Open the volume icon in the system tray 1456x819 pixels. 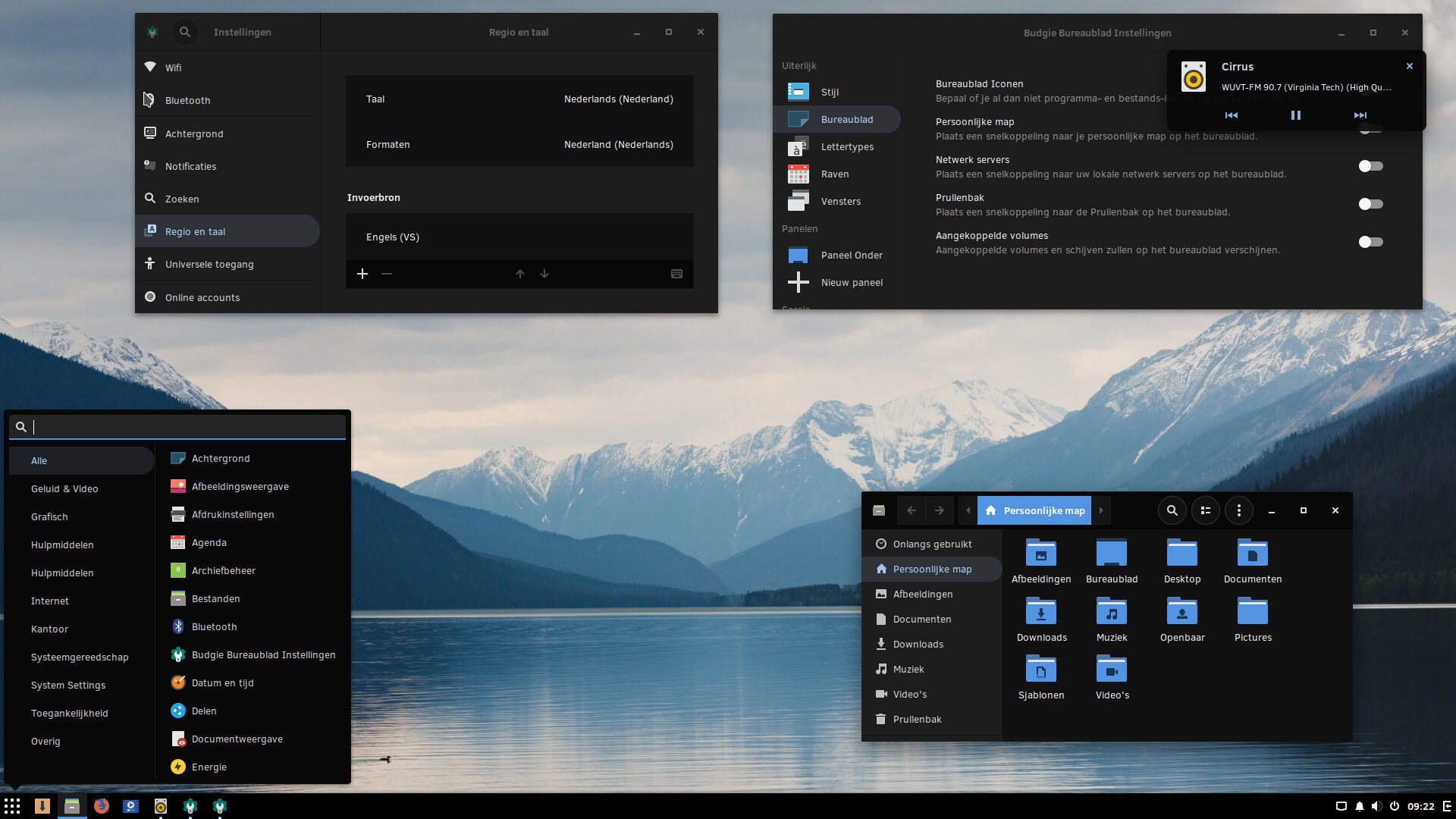(x=1376, y=806)
